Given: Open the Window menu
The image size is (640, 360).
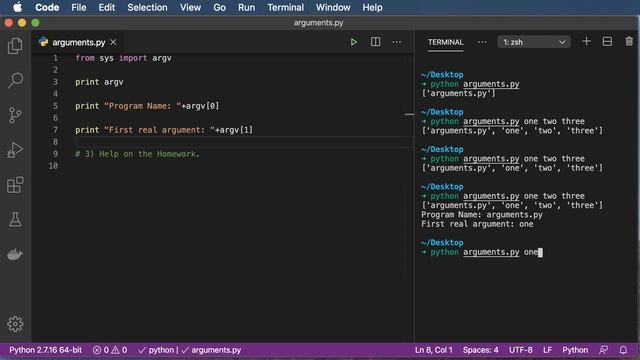Looking at the screenshot, I should (333, 7).
